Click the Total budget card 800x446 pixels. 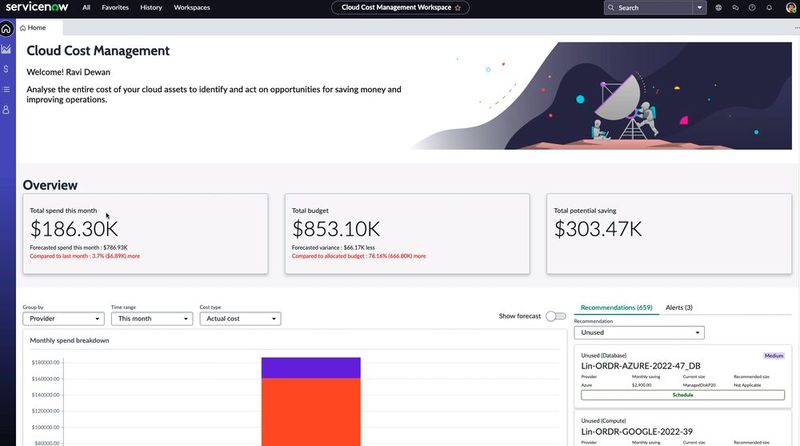tap(407, 234)
